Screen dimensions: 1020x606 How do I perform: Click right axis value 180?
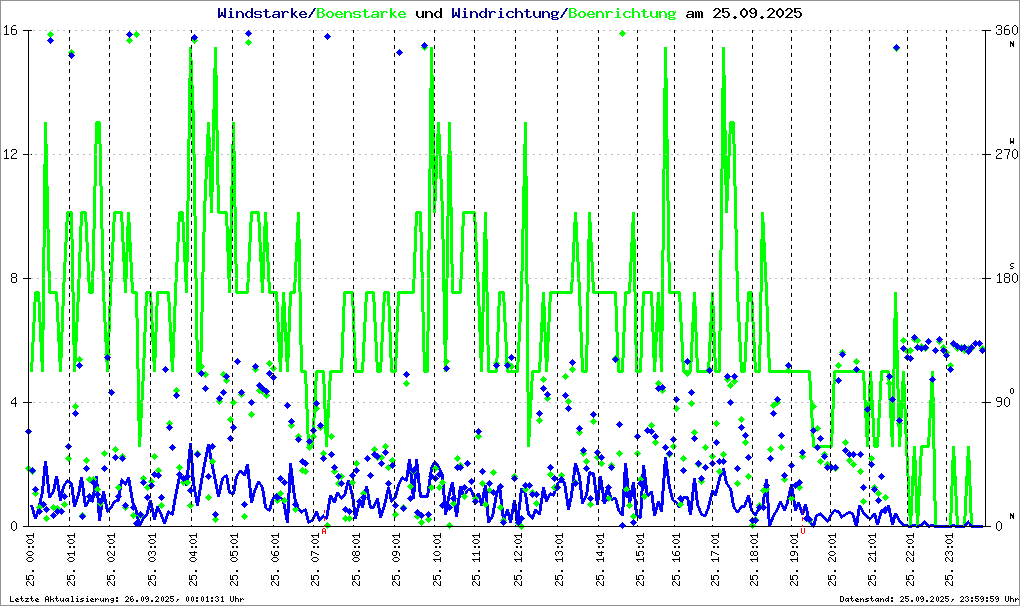(1006, 278)
